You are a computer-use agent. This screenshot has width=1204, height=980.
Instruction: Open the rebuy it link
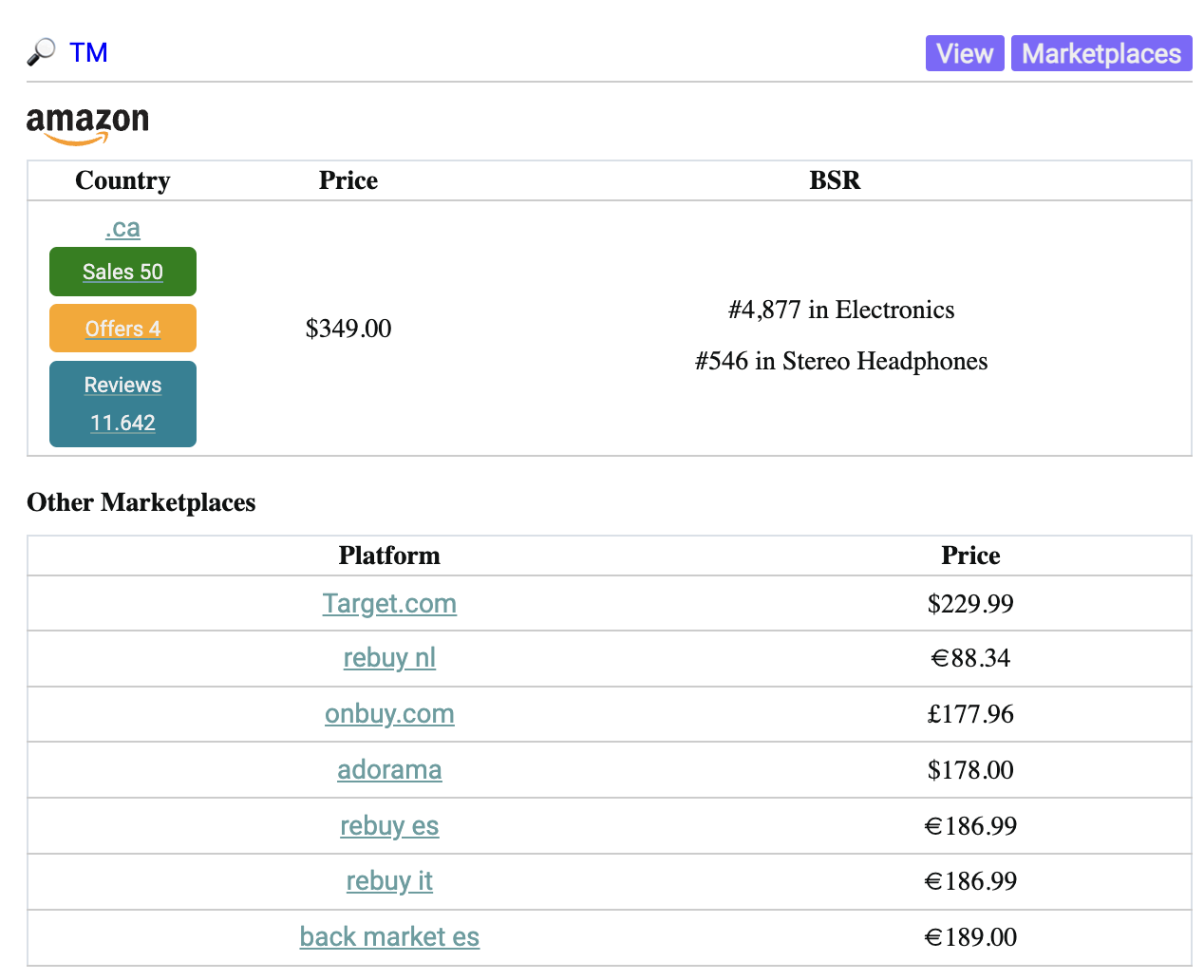pos(389,880)
